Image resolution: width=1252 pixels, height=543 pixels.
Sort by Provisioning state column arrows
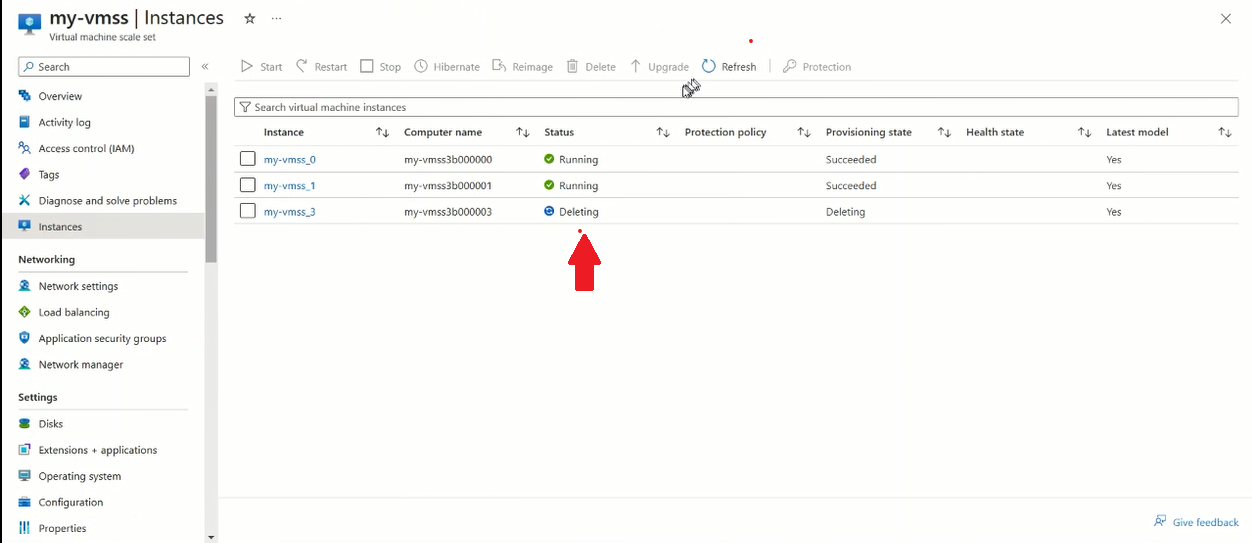[x=944, y=132]
